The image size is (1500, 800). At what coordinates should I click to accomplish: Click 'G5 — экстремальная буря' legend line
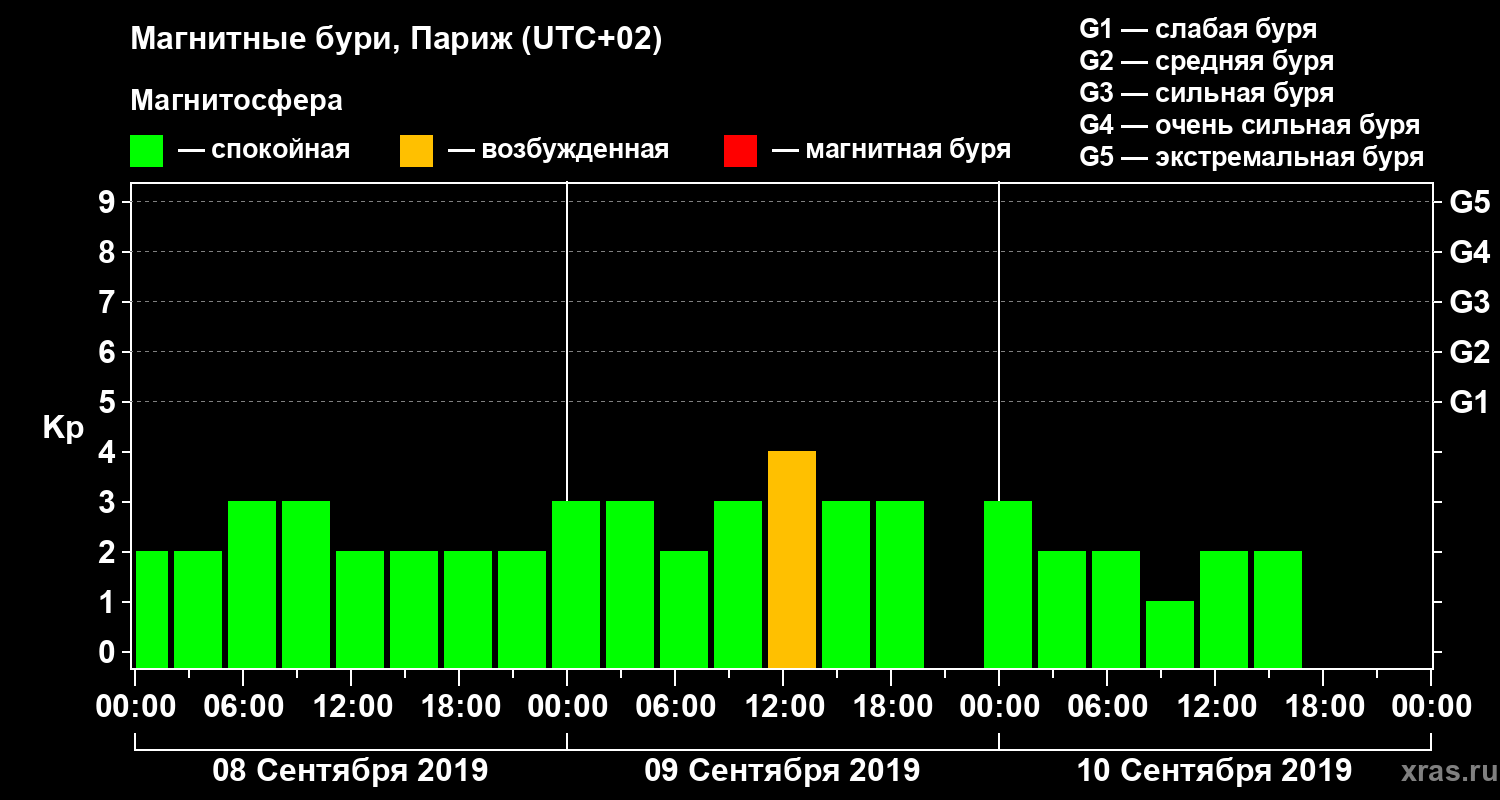pos(1252,158)
